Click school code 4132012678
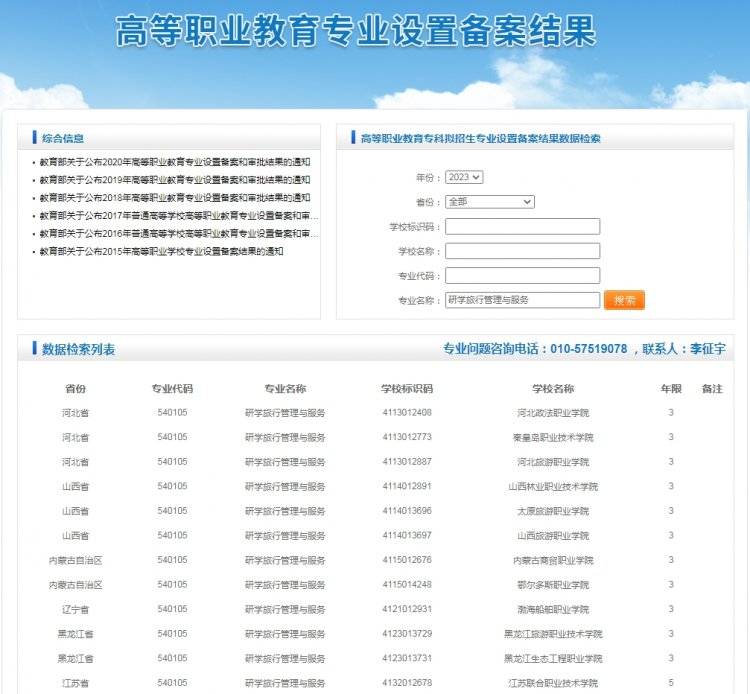Image resolution: width=750 pixels, height=694 pixels. [407, 683]
